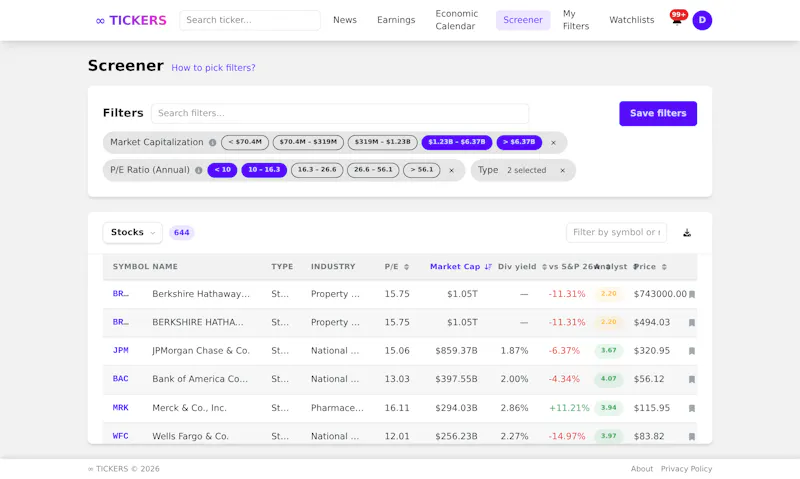Show info for P/E Ratio filter

click(x=198, y=170)
